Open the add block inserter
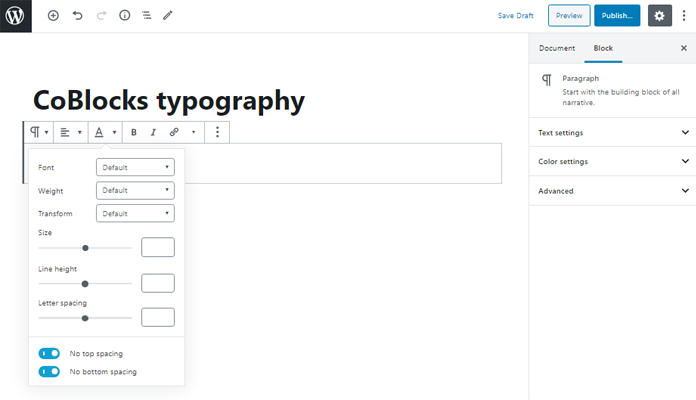Viewport: 696px width, 400px height. pyautogui.click(x=53, y=16)
